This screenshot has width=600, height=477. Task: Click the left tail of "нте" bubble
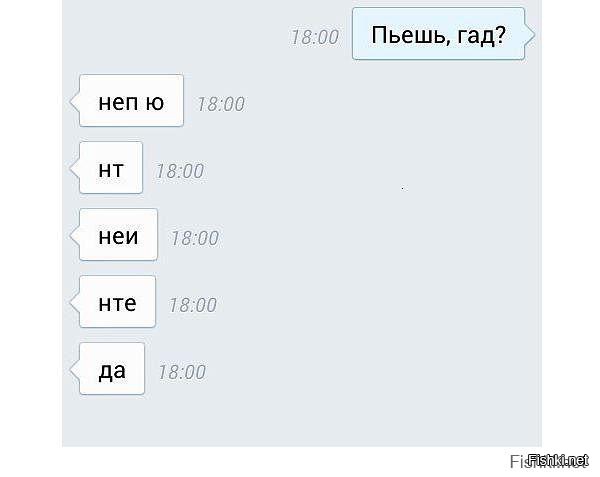(x=75, y=303)
